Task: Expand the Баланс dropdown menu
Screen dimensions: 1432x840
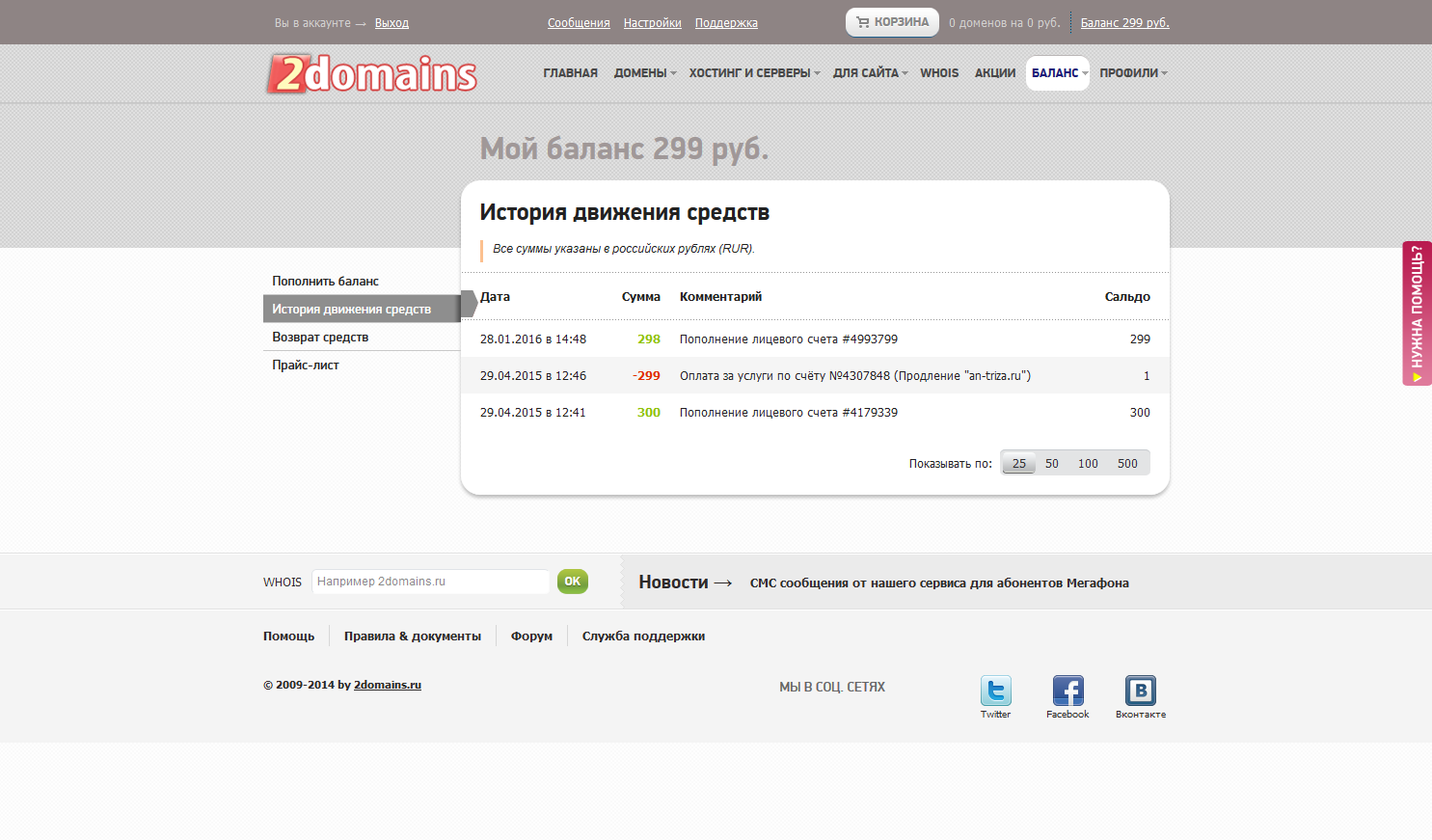Action: [1058, 73]
